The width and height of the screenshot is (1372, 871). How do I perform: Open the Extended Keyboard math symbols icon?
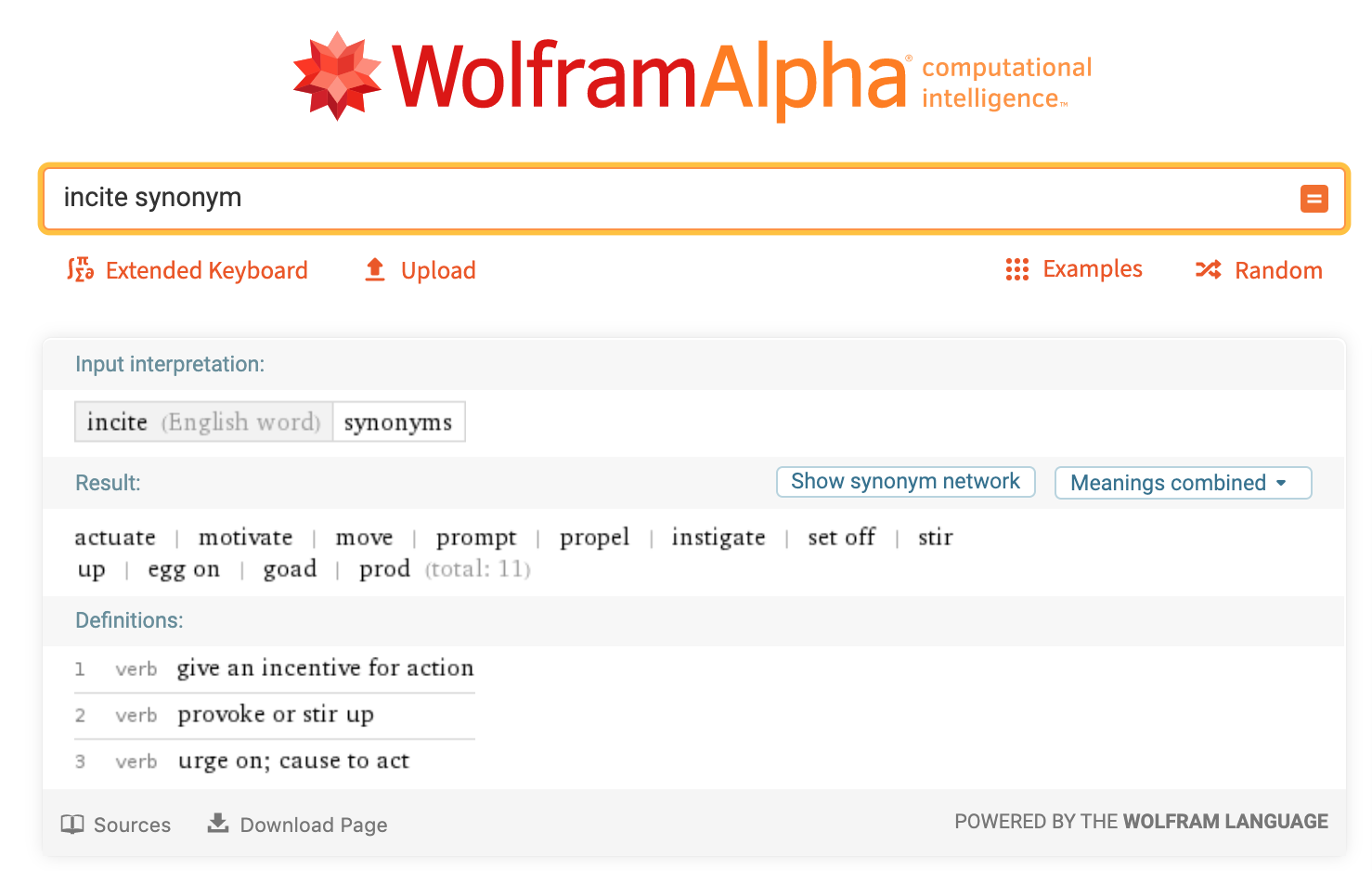[x=81, y=269]
